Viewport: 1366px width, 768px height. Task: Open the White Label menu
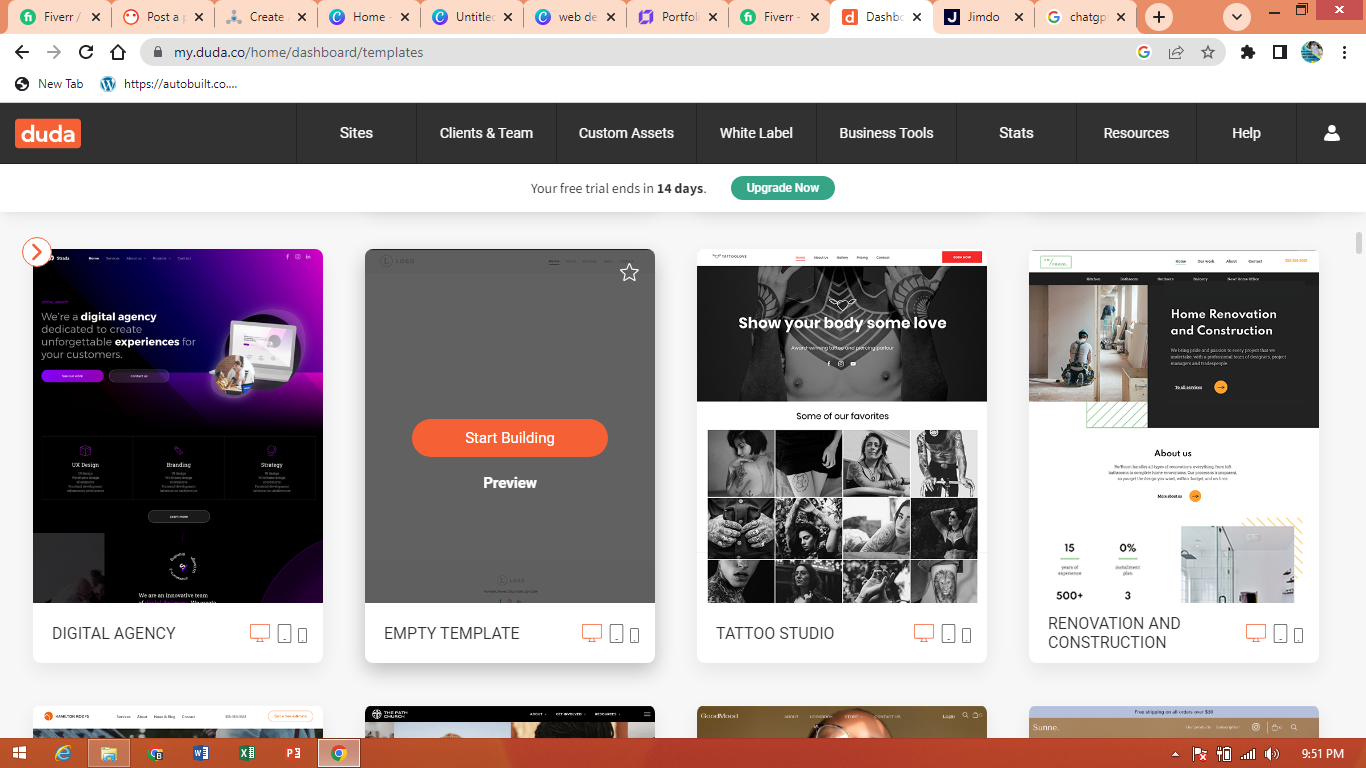tap(756, 133)
